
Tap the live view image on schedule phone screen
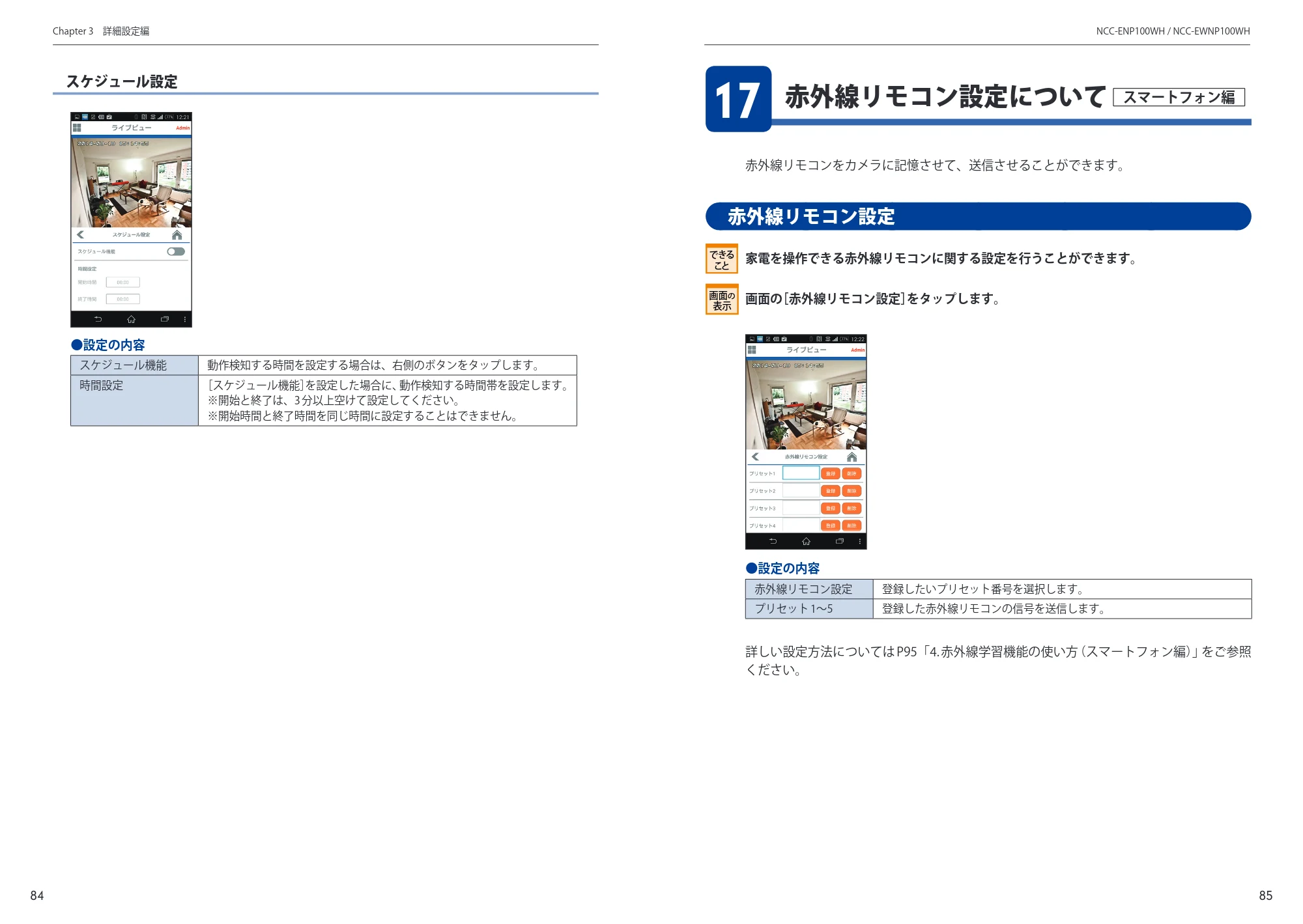(x=131, y=182)
